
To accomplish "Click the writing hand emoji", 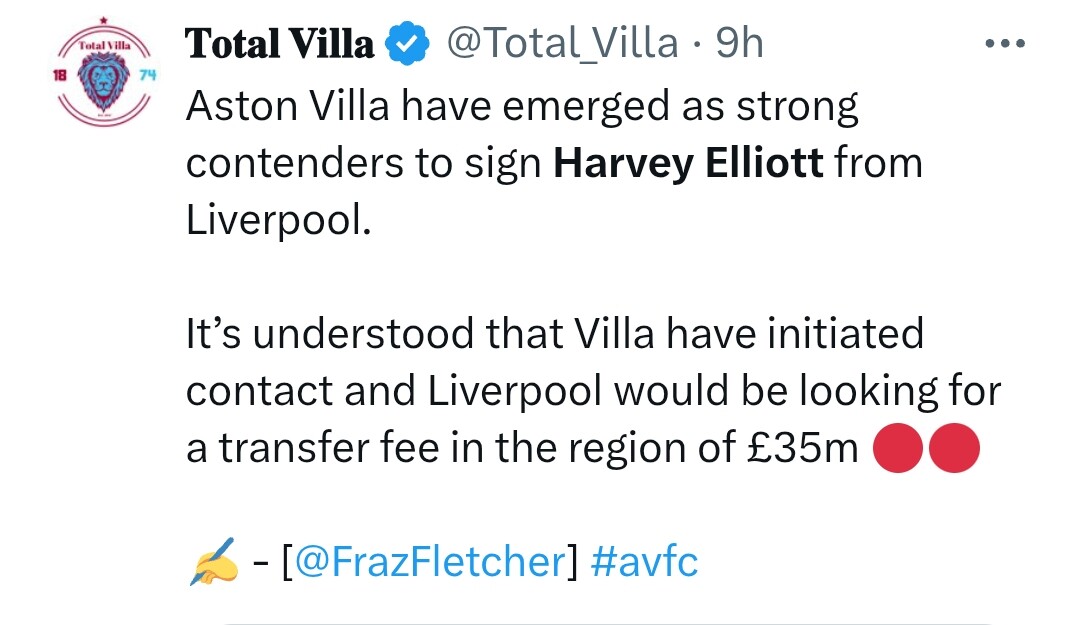I will [x=213, y=562].
